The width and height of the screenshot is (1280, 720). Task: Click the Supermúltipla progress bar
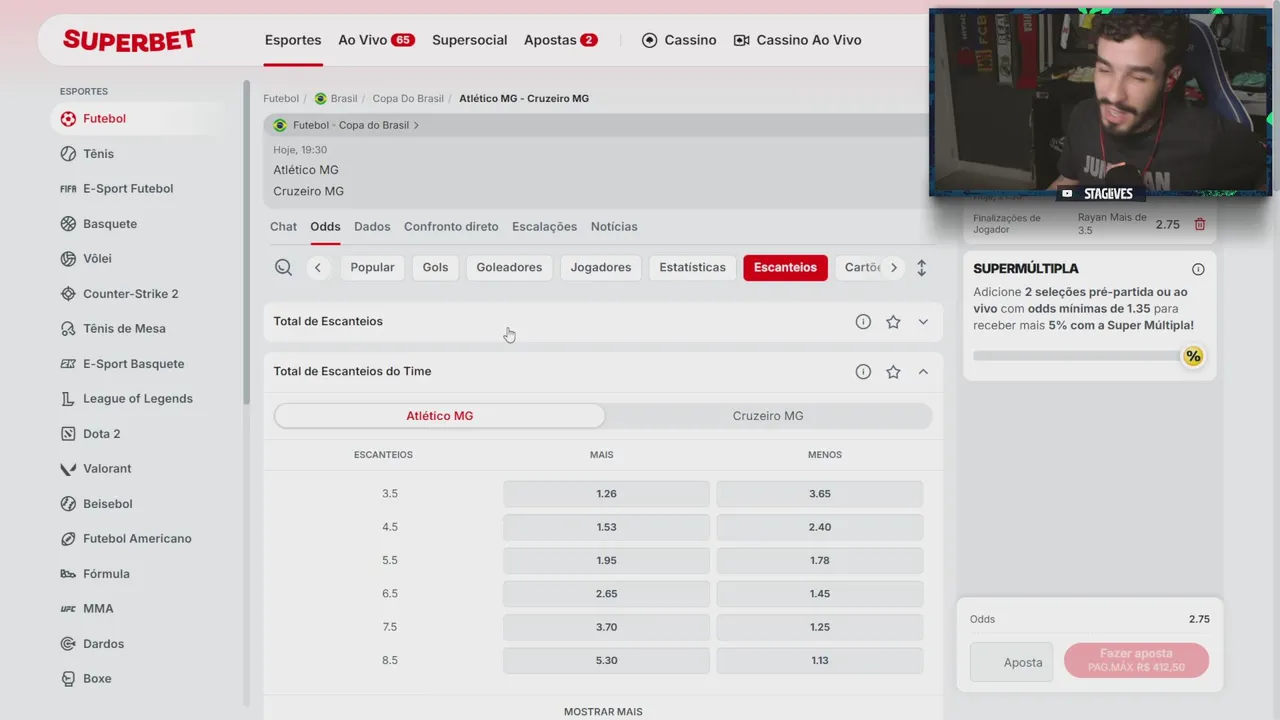click(x=1078, y=356)
